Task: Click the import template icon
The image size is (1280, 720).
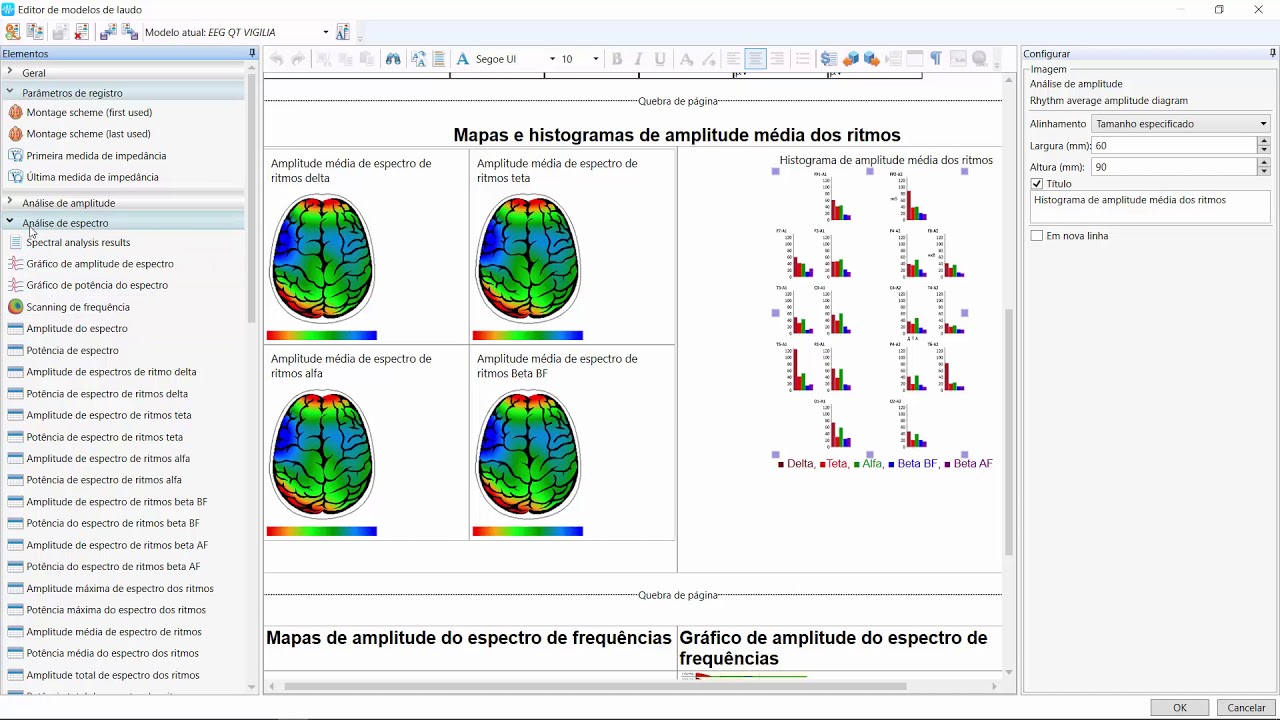Action: pyautogui.click(x=108, y=32)
